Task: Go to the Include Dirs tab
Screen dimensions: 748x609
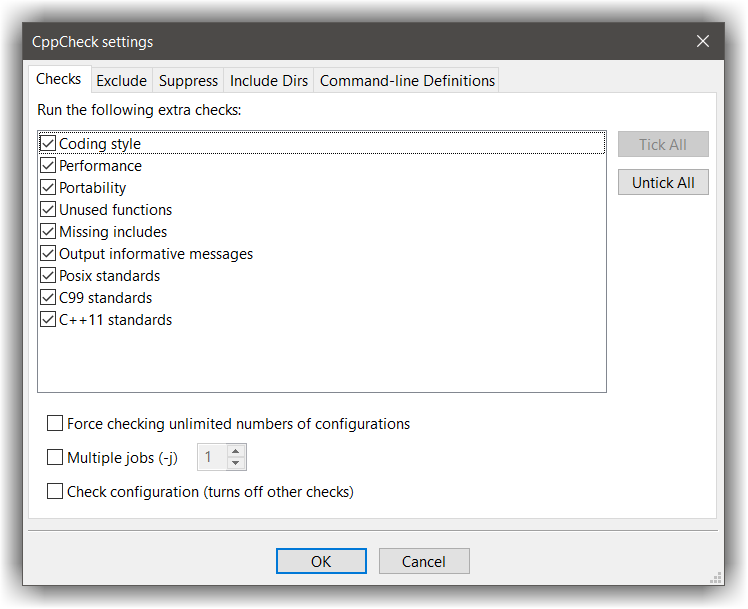Action: point(268,81)
